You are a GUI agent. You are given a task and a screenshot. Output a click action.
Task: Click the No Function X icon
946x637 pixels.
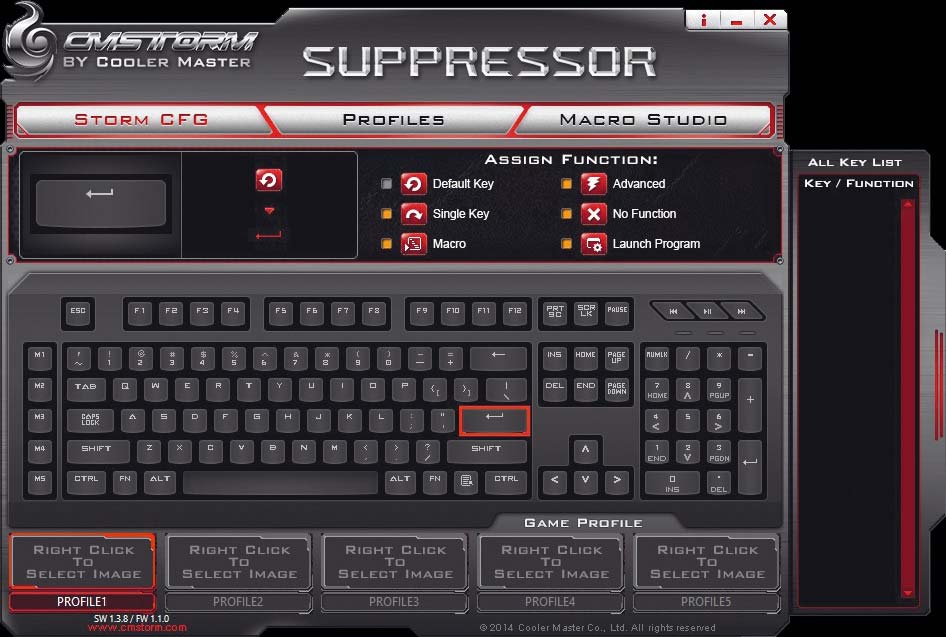(x=593, y=214)
